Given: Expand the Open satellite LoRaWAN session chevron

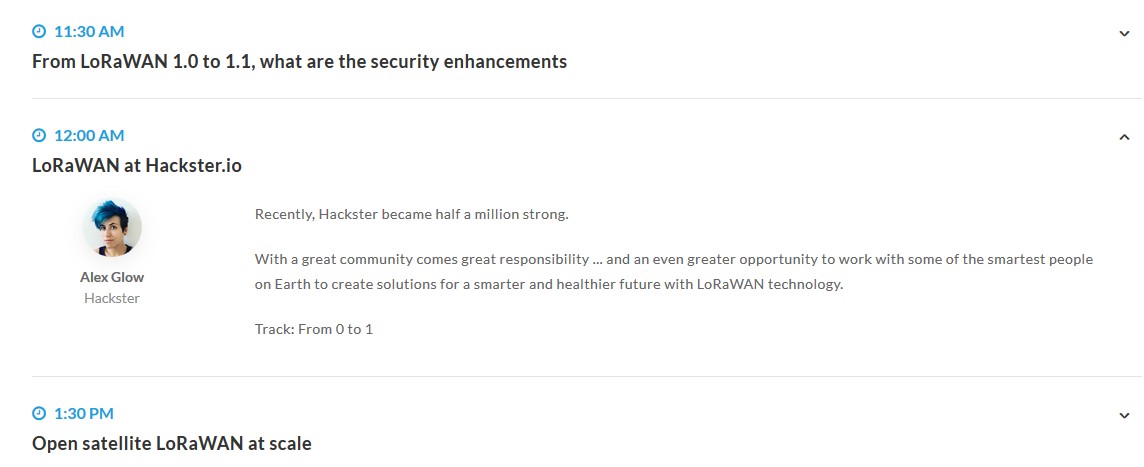Looking at the screenshot, I should coord(1124,415).
